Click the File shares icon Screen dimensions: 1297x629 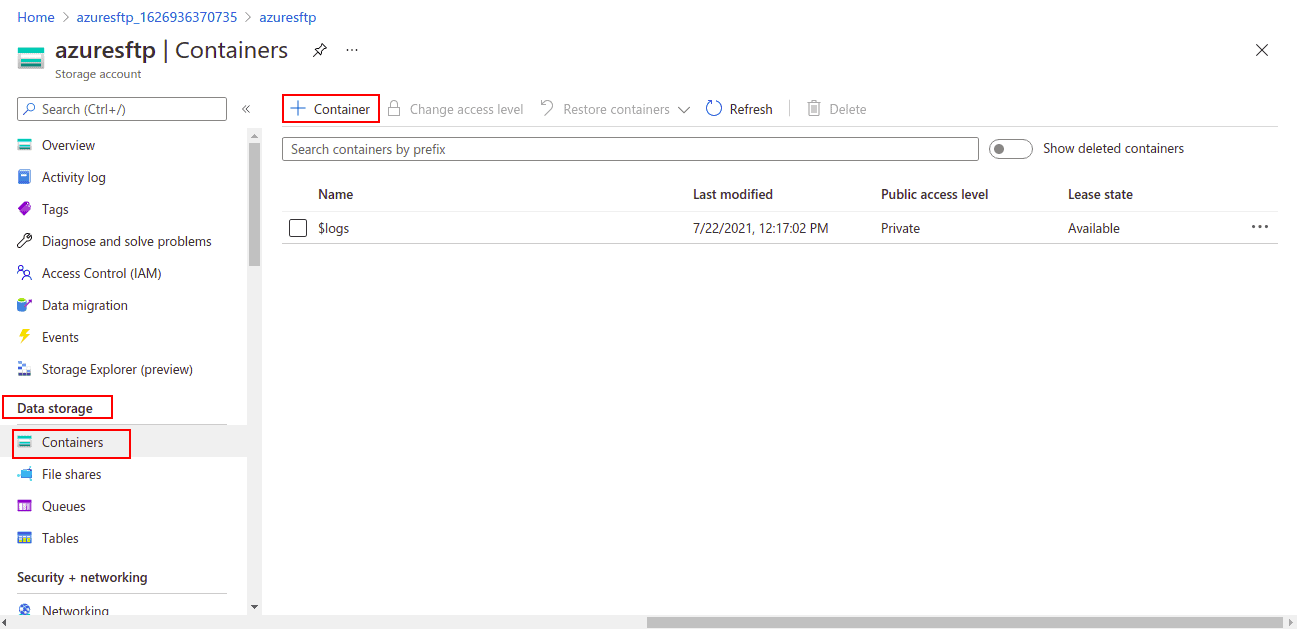(x=25, y=474)
